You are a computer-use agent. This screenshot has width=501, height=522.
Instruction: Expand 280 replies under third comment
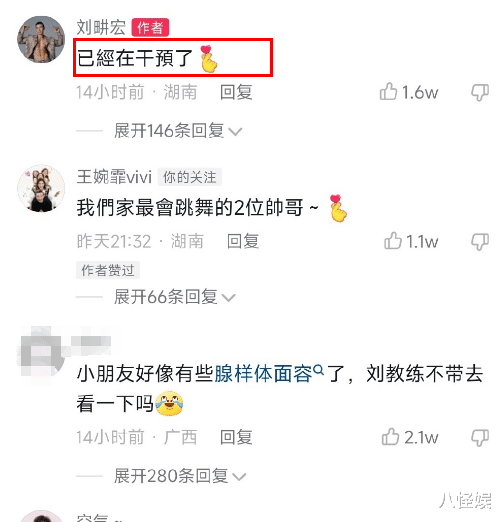(179, 476)
